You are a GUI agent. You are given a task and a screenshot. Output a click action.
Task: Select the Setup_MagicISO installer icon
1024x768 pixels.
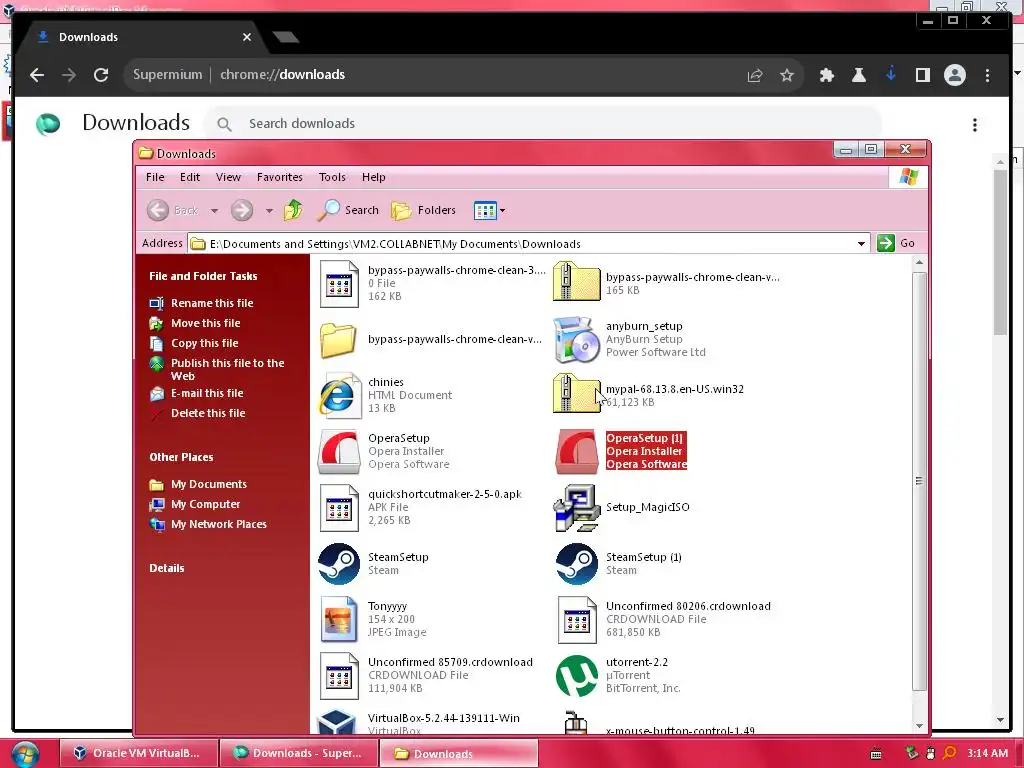(577, 507)
